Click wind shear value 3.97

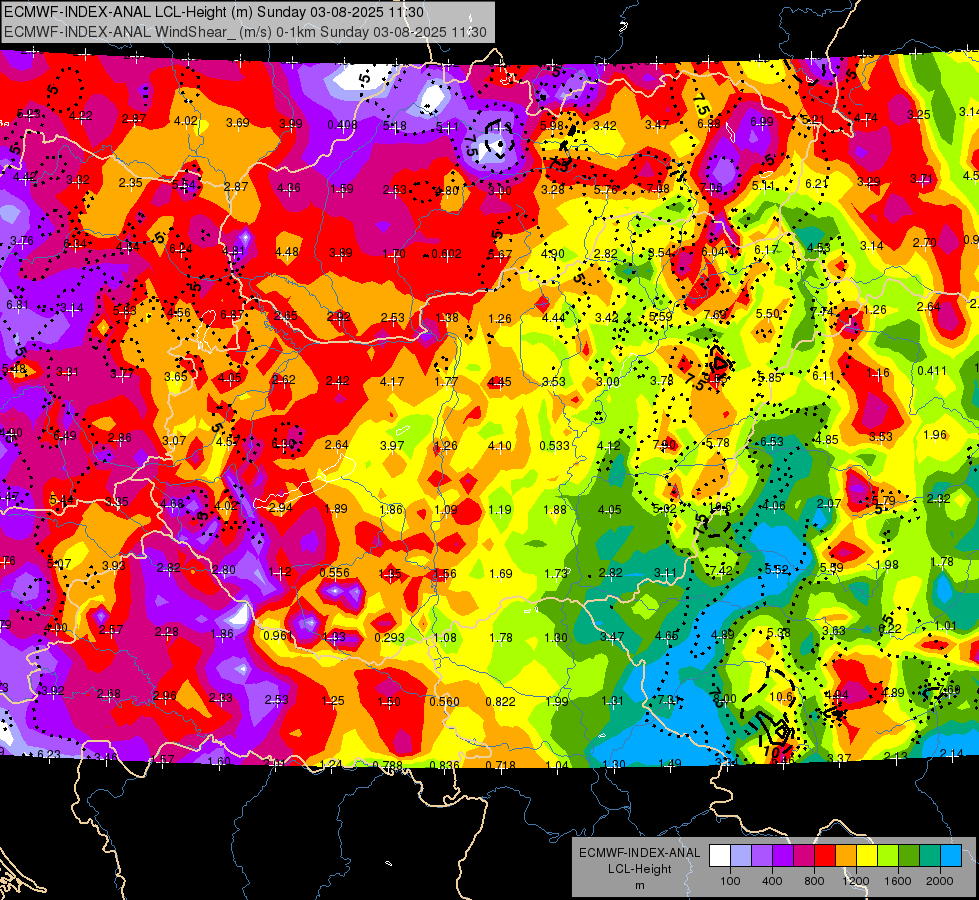click(x=392, y=445)
